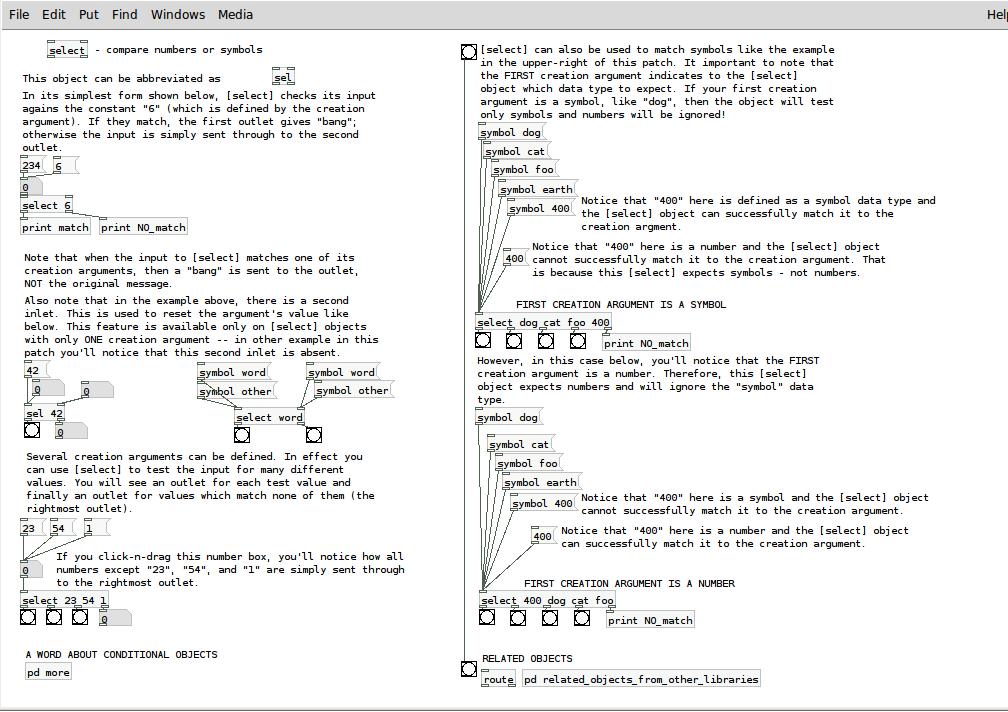Open the File menu
Screen dimensions: 1008x712
coord(19,14)
